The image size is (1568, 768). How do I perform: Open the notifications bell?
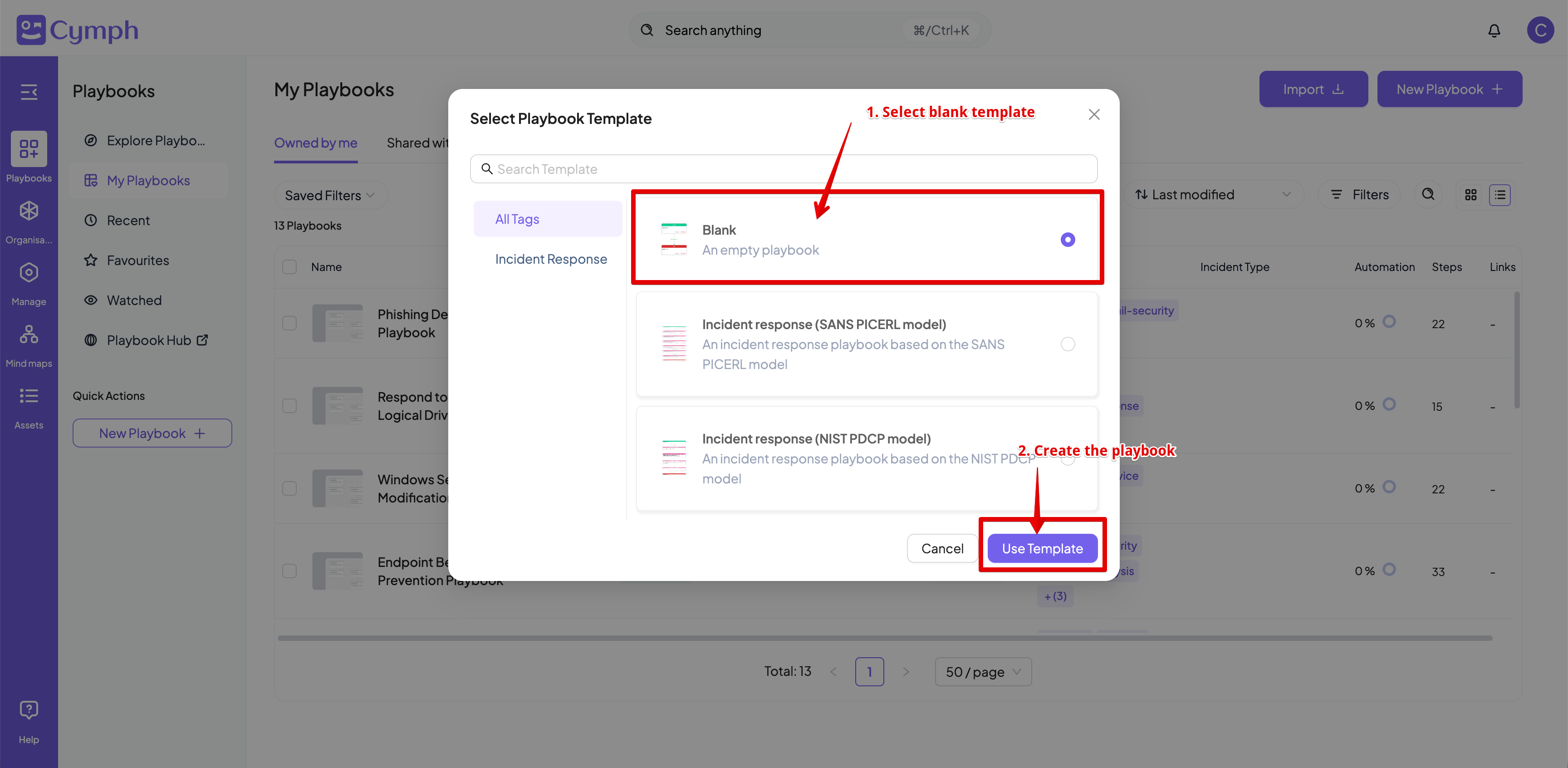coord(1494,30)
